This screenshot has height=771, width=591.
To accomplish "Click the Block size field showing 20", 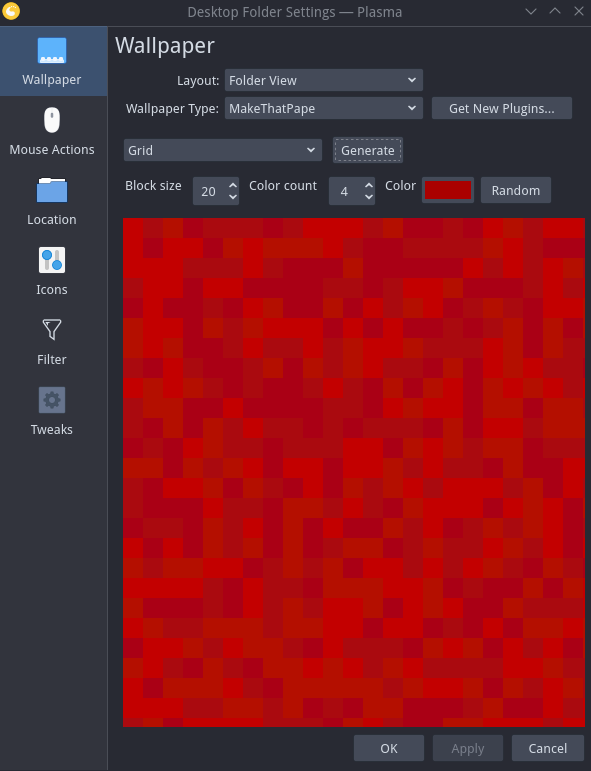I will (x=210, y=191).
